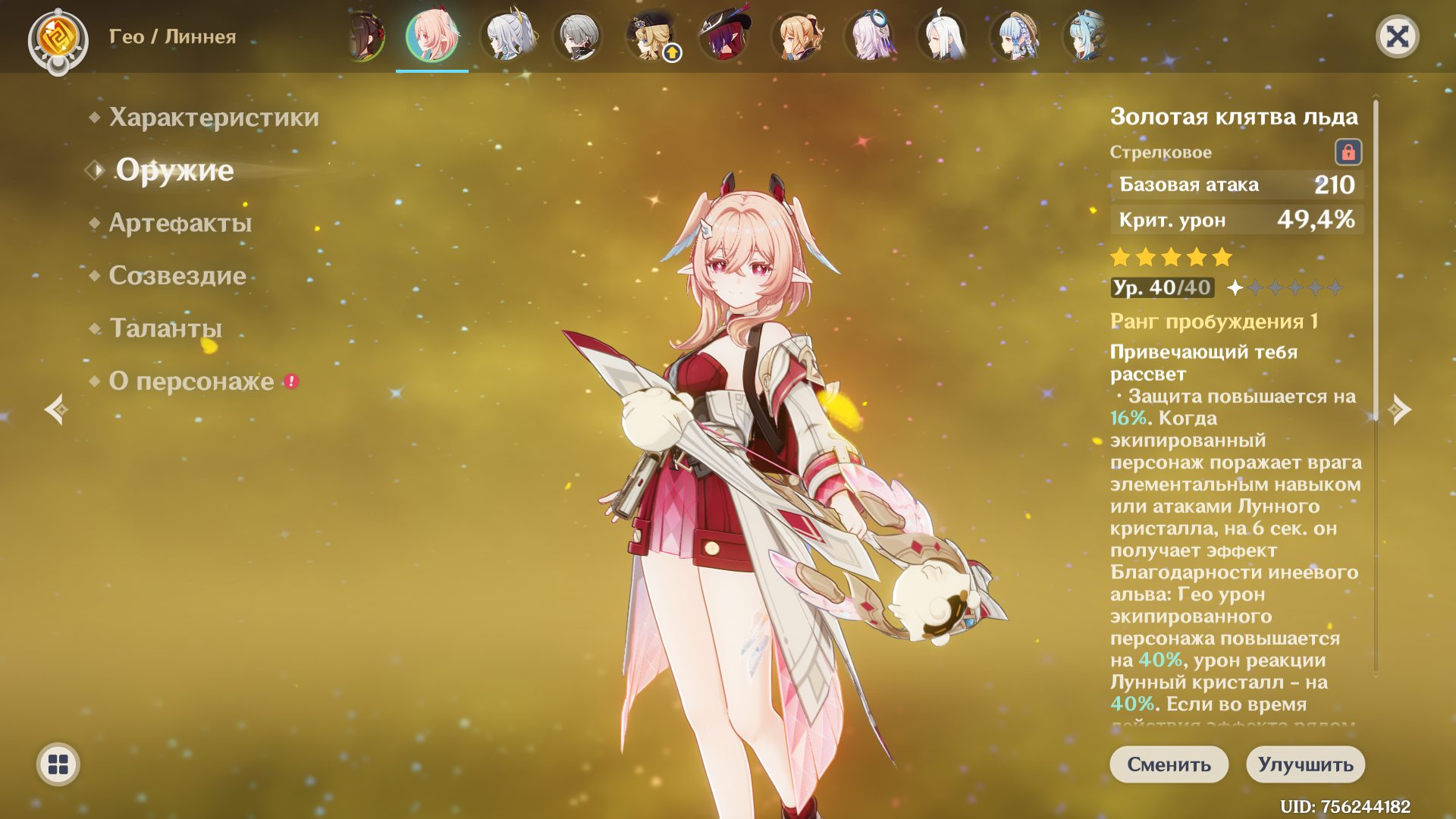The width and height of the screenshot is (1456, 819).
Task: Select the blonde avatar wearing a black hat
Action: click(x=651, y=36)
